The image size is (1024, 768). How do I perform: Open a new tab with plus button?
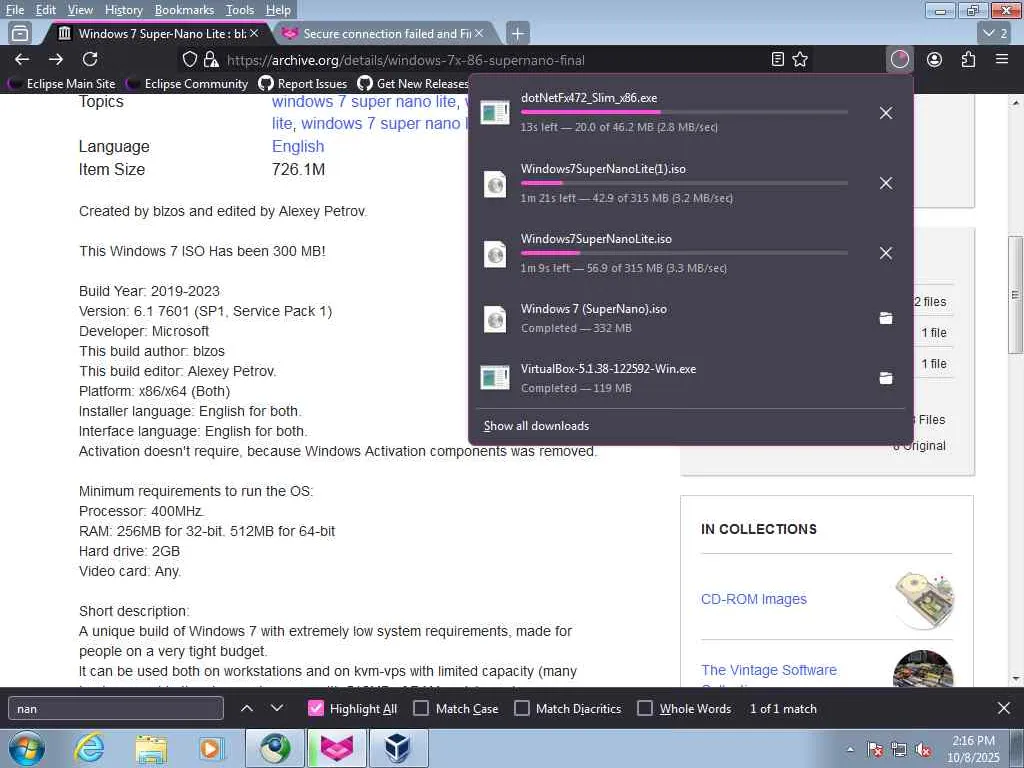[517, 33]
